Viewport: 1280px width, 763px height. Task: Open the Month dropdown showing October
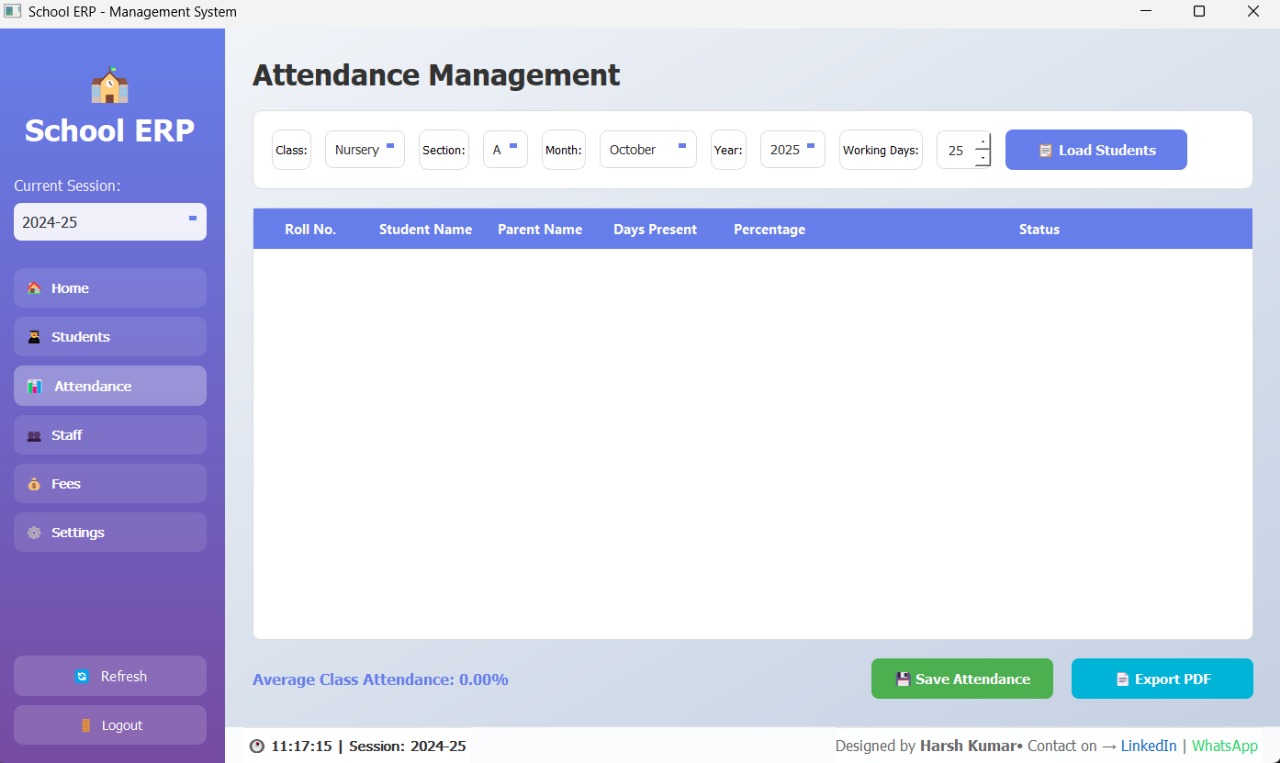tap(647, 150)
